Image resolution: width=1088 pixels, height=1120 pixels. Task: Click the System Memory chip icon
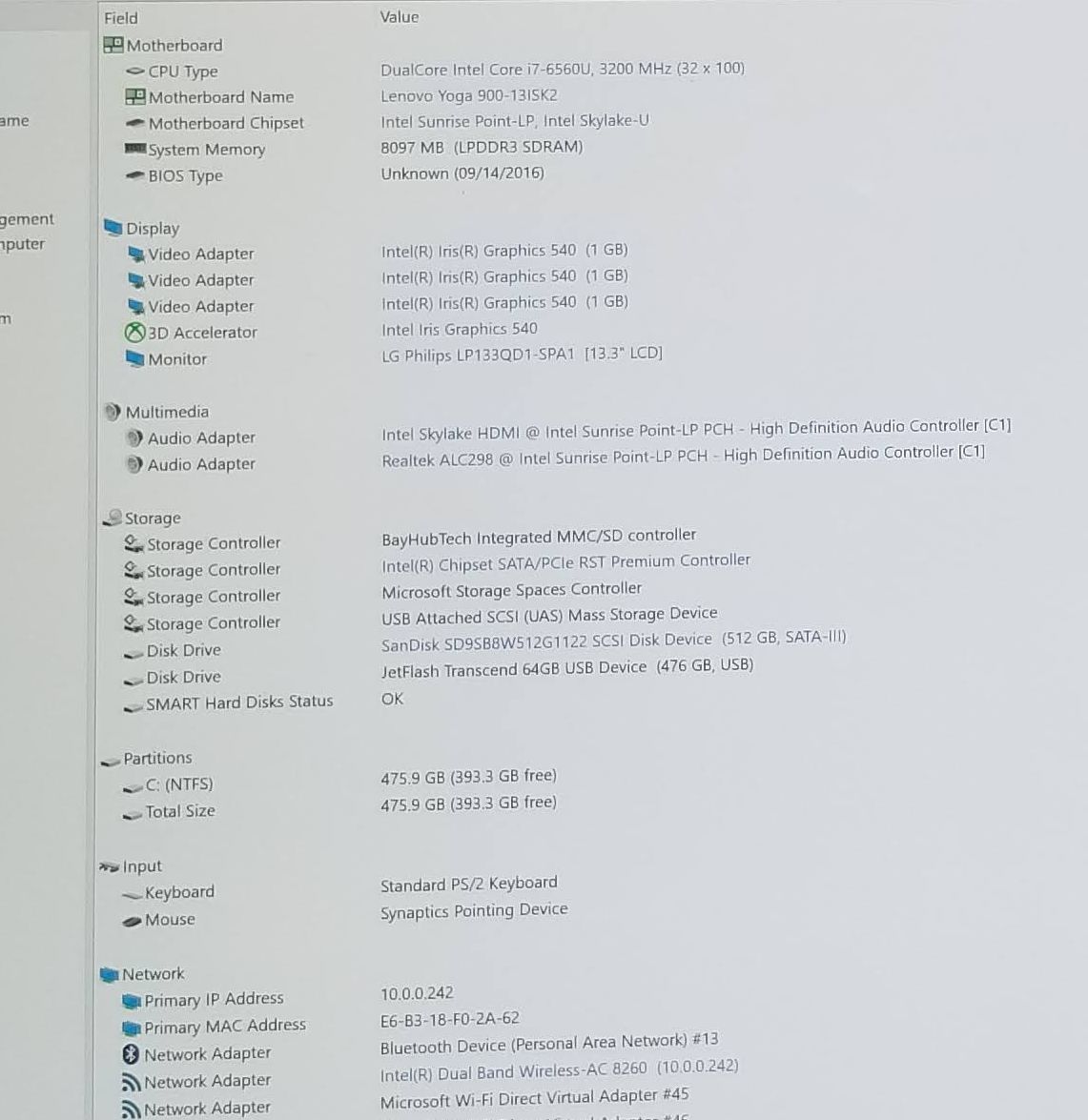coord(135,149)
